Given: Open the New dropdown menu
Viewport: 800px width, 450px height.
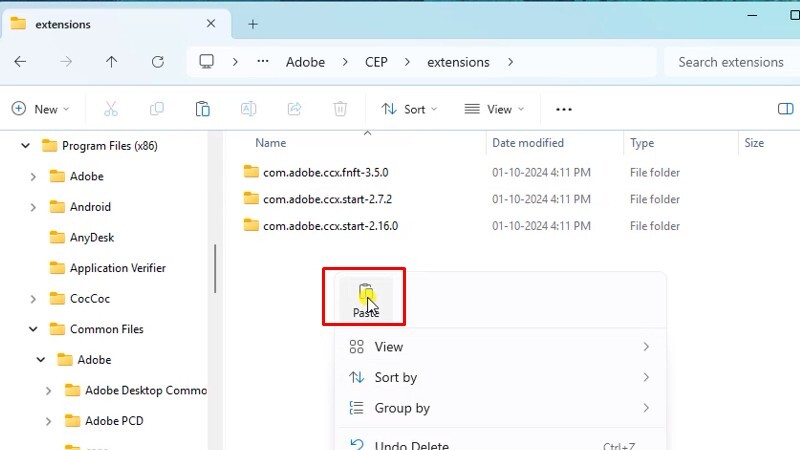Looking at the screenshot, I should click(x=40, y=109).
